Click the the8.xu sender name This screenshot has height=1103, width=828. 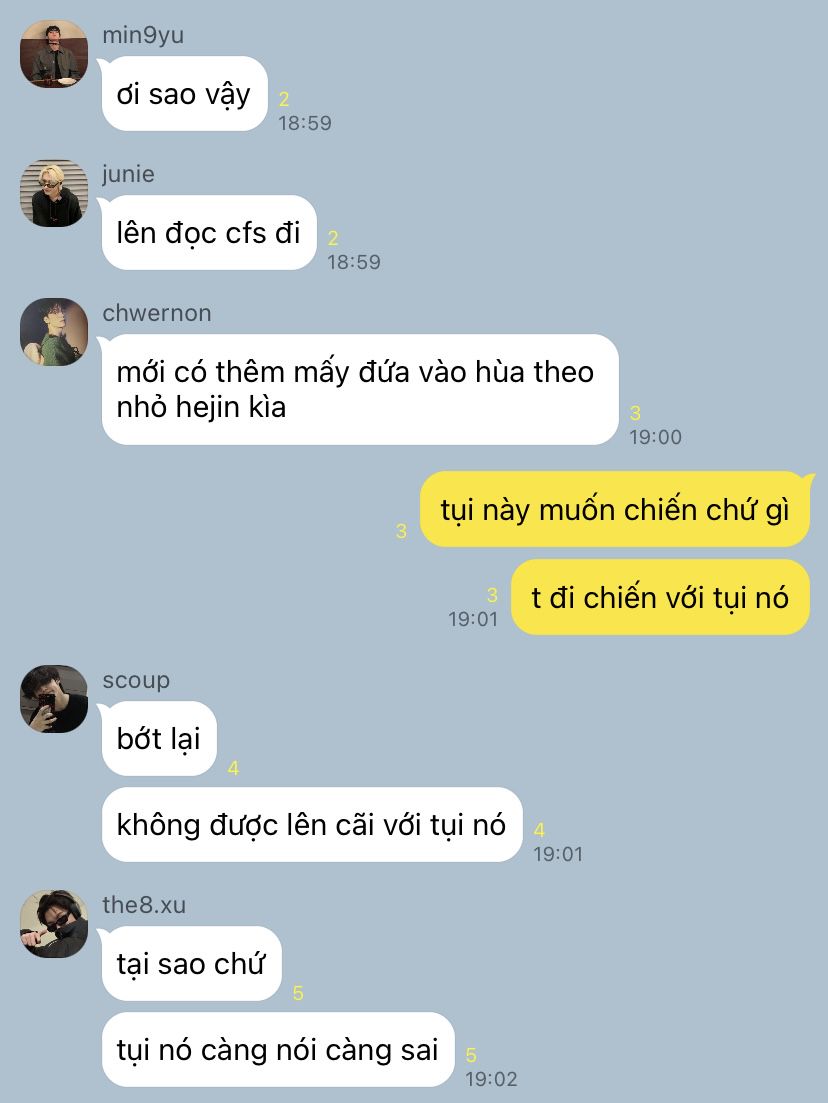click(x=144, y=905)
